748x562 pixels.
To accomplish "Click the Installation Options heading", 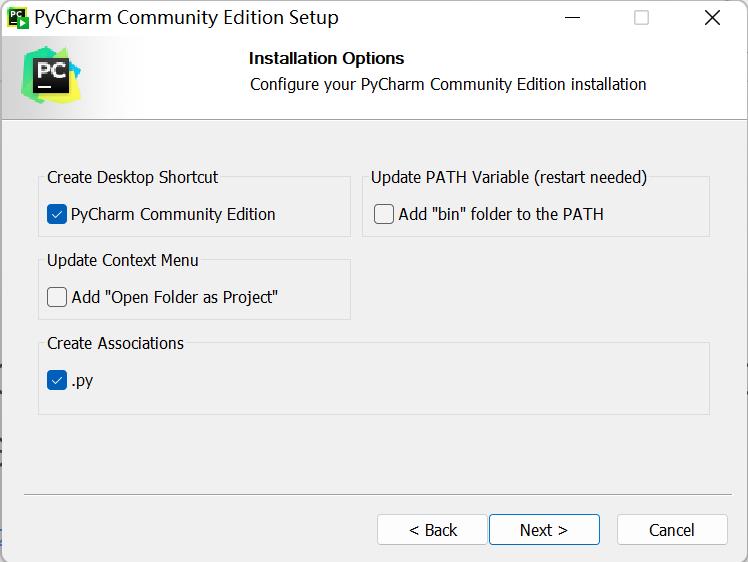I will coord(326,58).
